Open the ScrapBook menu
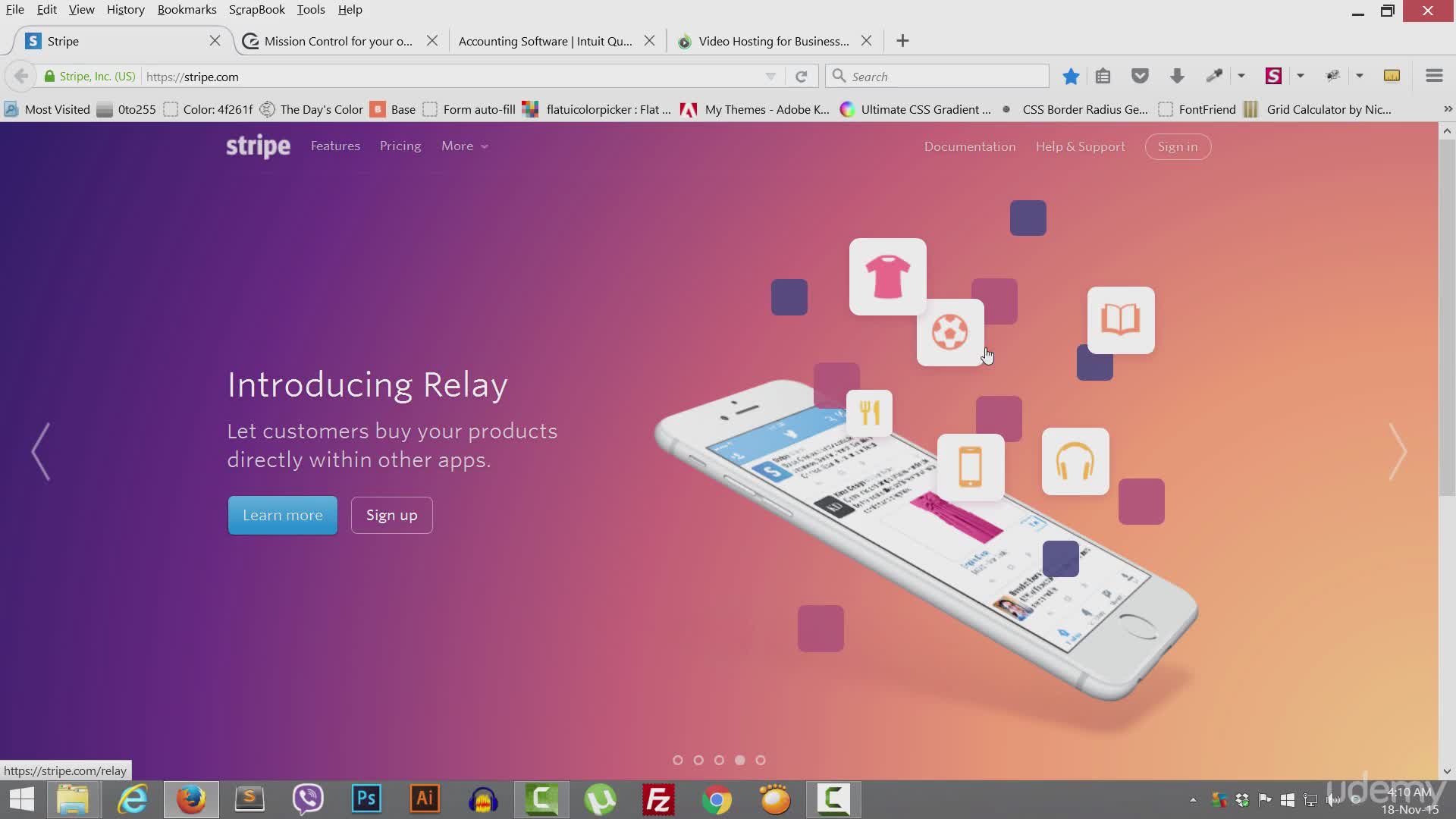 256,10
